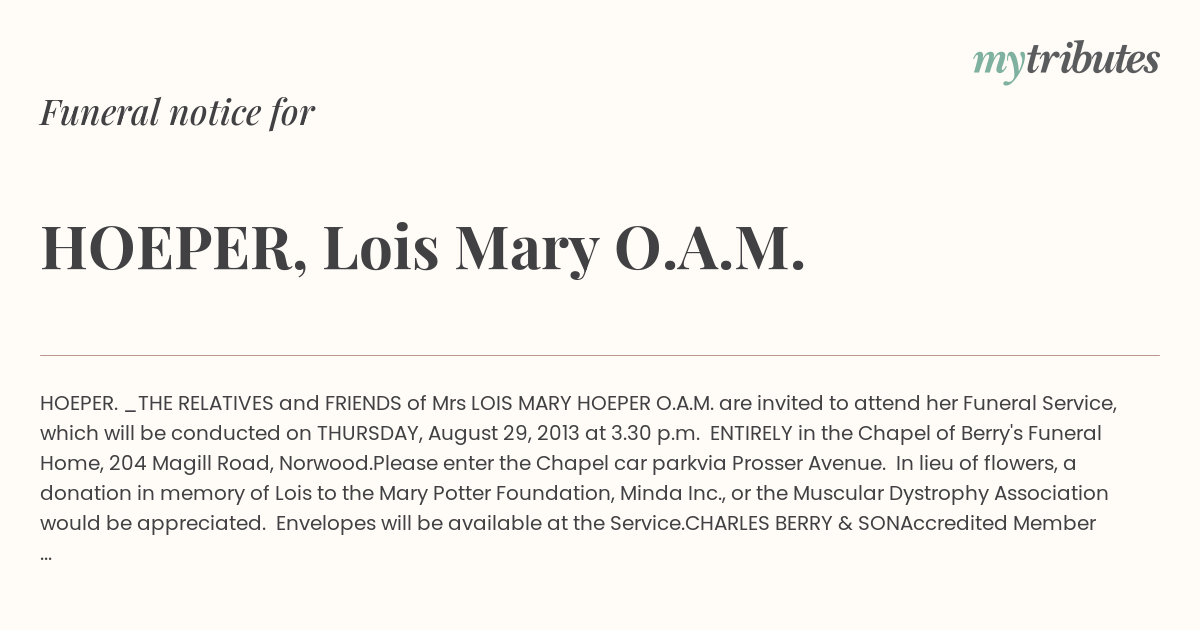Click the horizontal divider line
This screenshot has height=630, width=1200.
point(600,355)
